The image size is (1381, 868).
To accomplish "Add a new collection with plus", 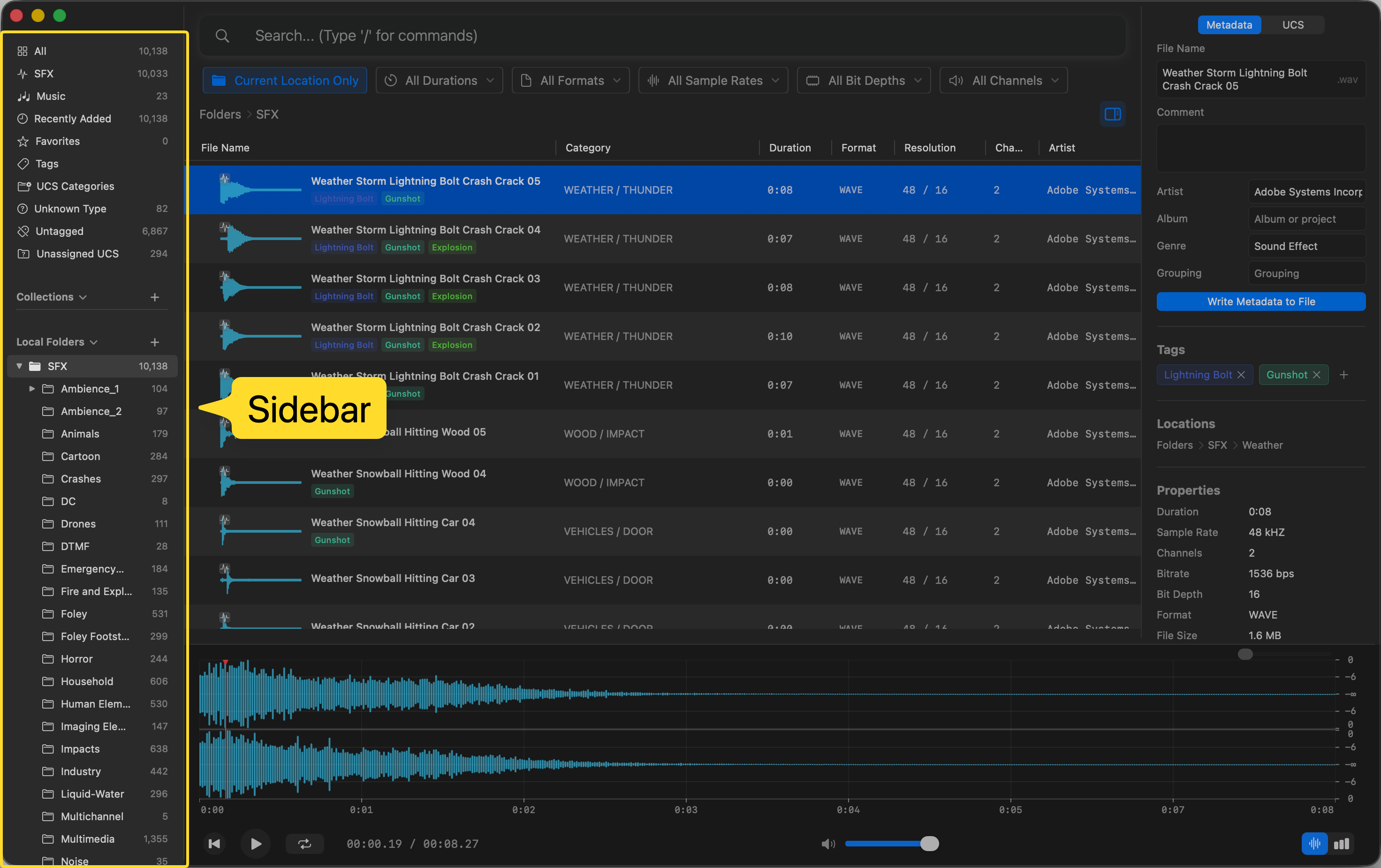I will [155, 297].
